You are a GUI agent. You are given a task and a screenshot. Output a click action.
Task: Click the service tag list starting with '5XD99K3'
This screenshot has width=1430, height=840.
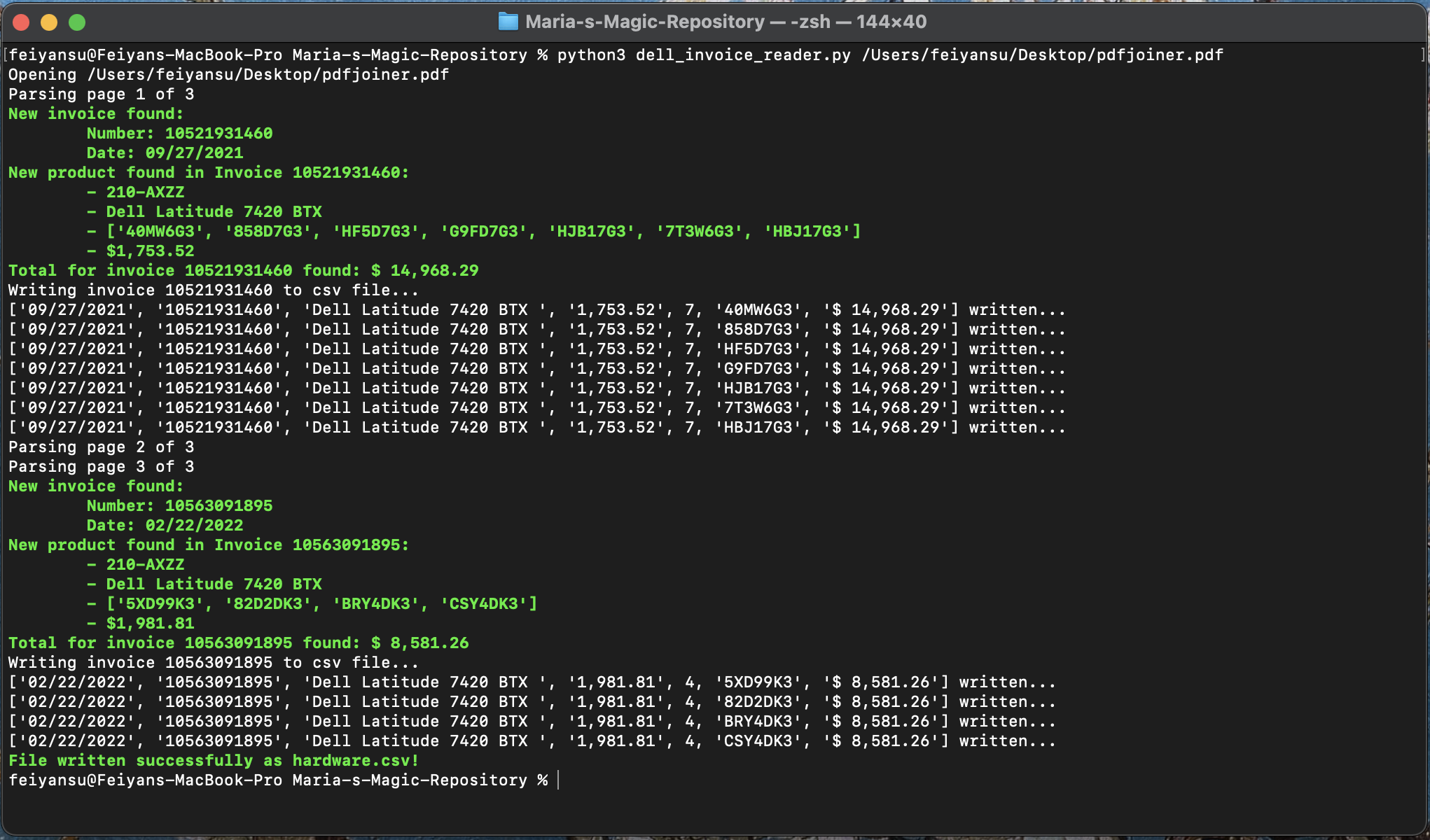[x=322, y=604]
